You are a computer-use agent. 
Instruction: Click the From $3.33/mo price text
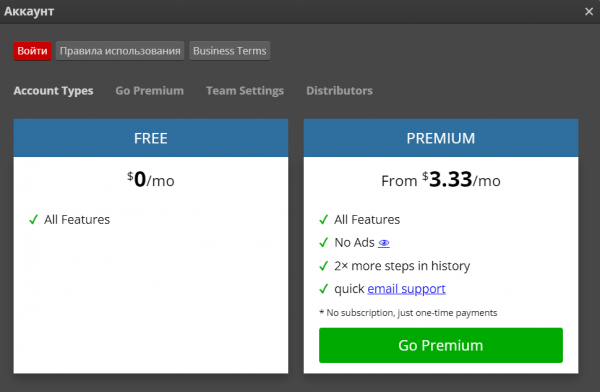point(441,180)
